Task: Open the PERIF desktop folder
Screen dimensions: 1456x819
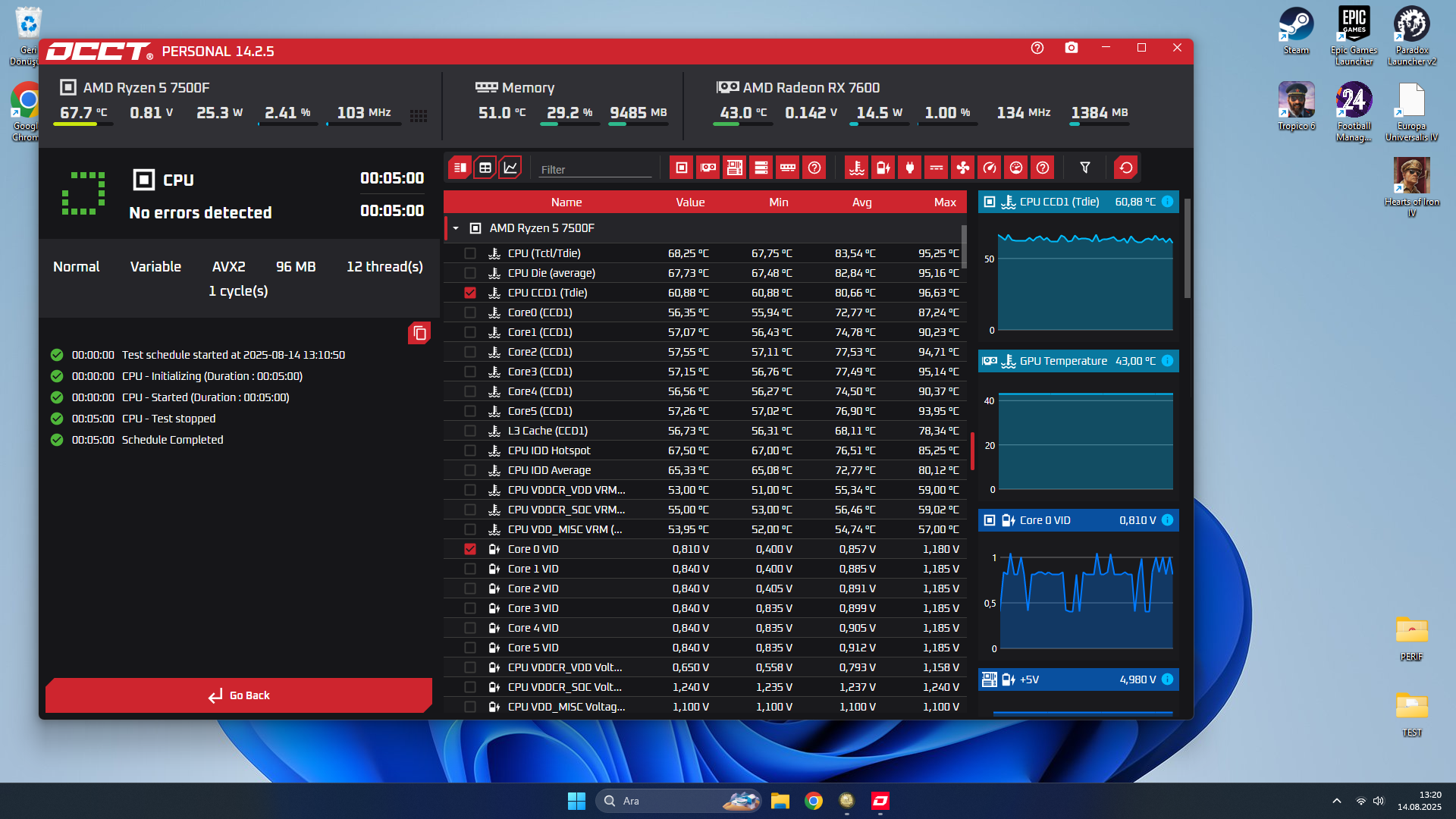Action: coord(1411,639)
